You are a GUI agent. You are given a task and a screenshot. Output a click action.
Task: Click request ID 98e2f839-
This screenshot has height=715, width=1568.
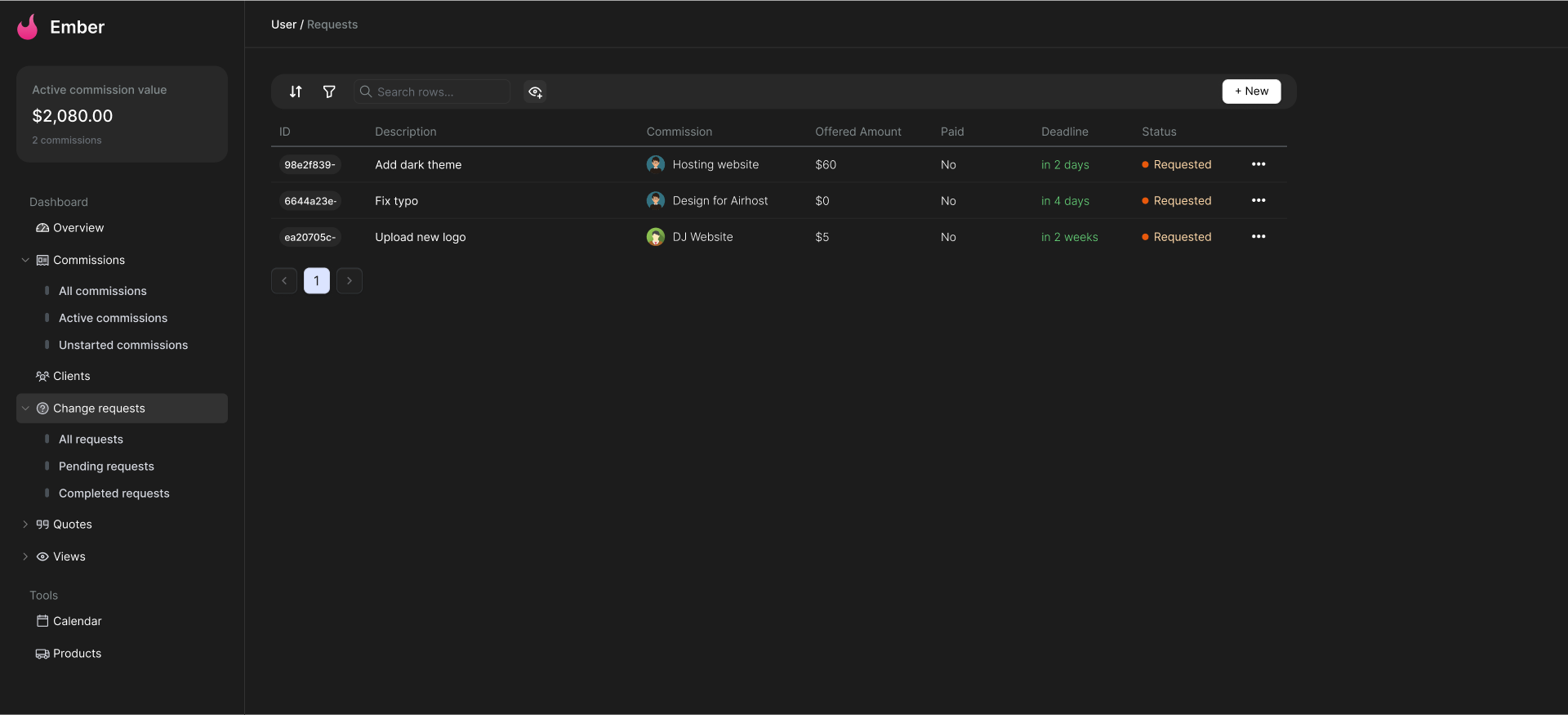click(x=310, y=165)
